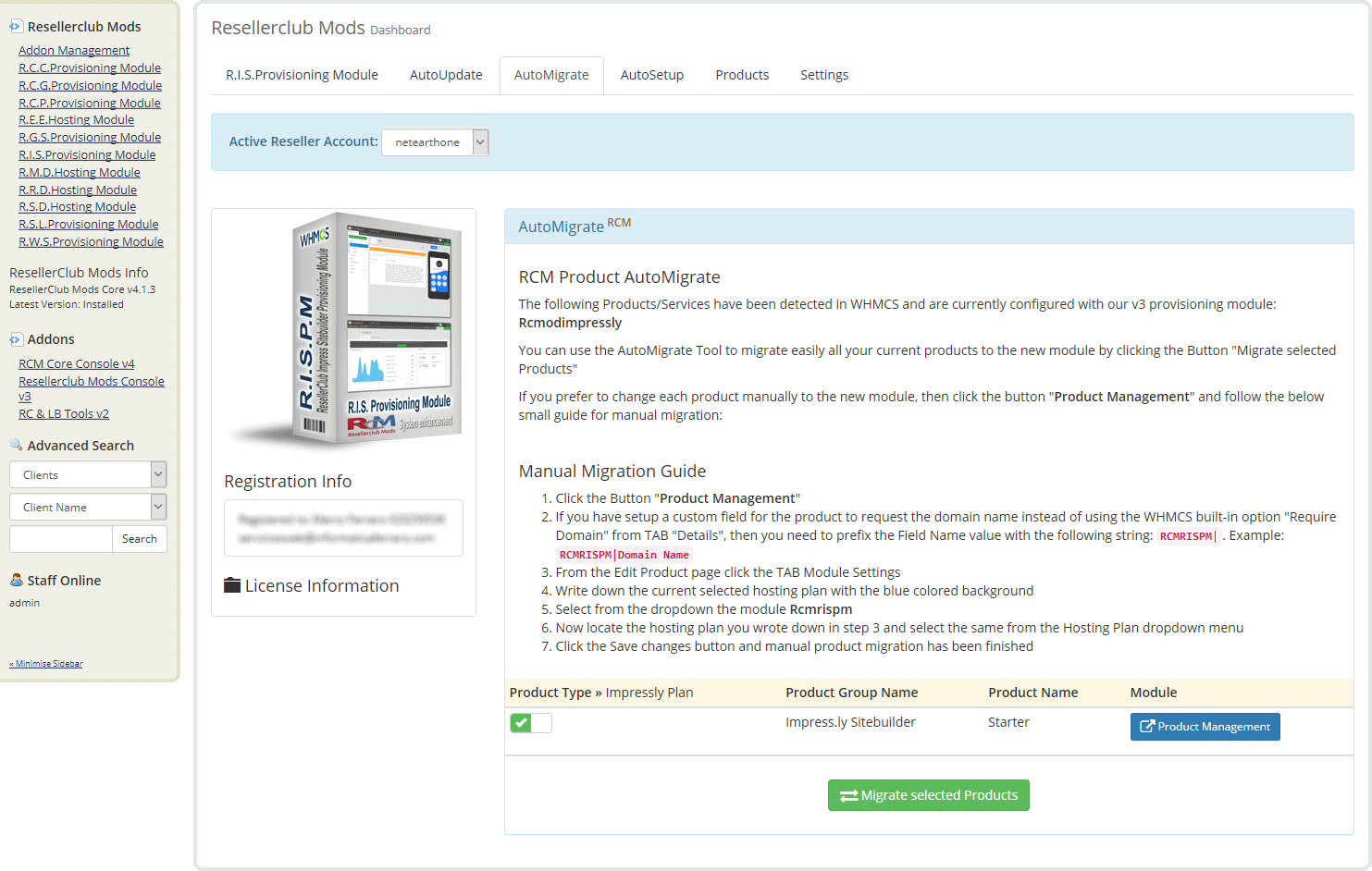Screen dimensions: 1372x871
Task: Click the License Information briefcase icon
Action: pyautogui.click(x=232, y=585)
